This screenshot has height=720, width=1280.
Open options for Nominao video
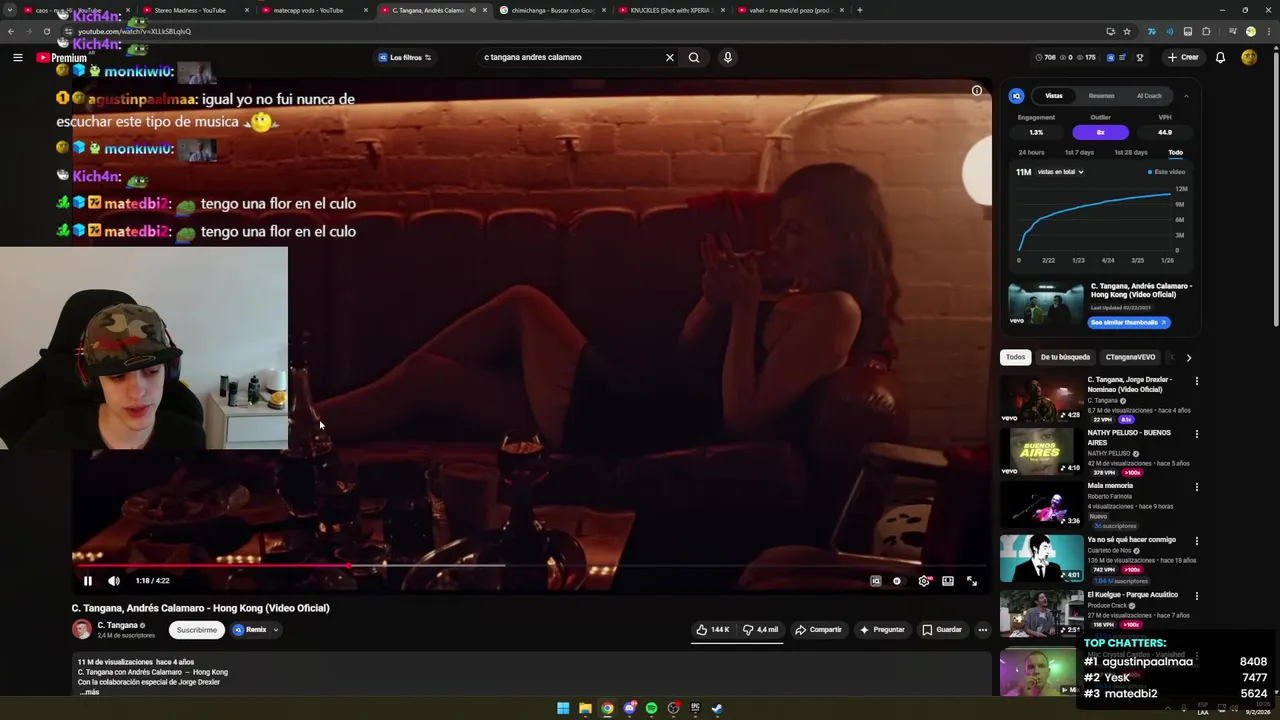(1196, 381)
